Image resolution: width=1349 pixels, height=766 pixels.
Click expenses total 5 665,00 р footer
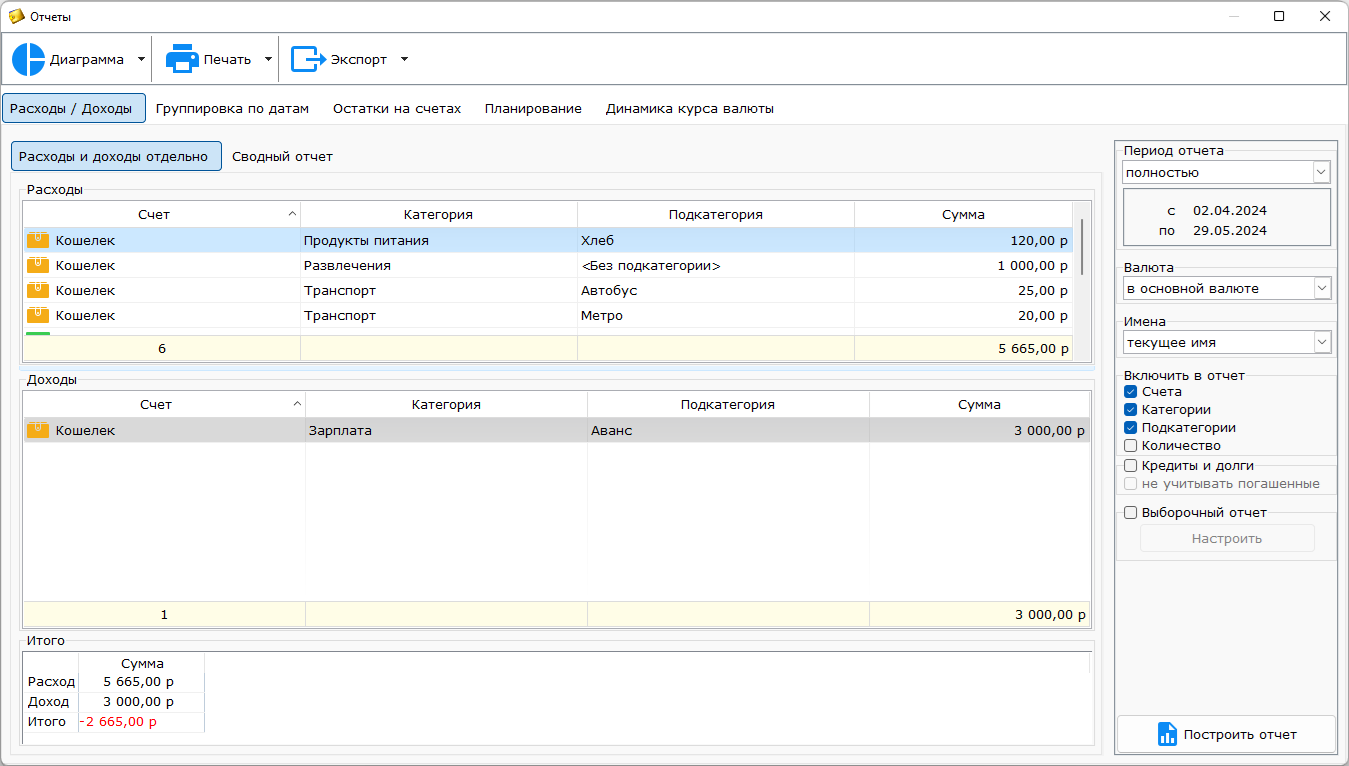point(963,349)
